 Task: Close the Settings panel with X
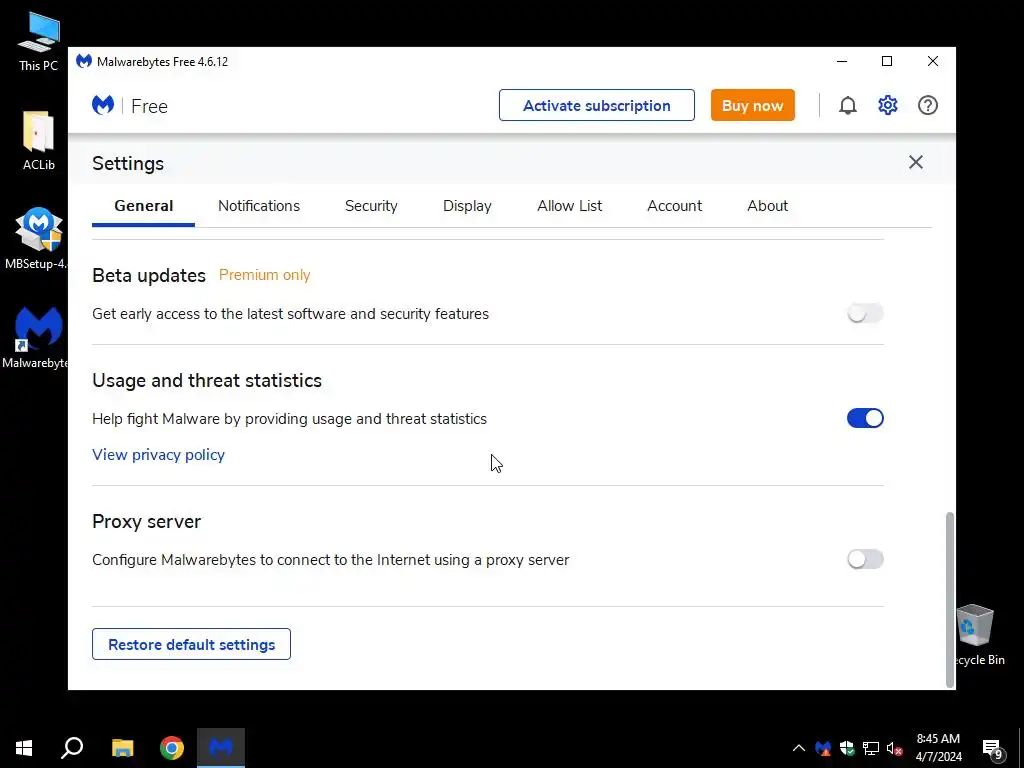[916, 162]
